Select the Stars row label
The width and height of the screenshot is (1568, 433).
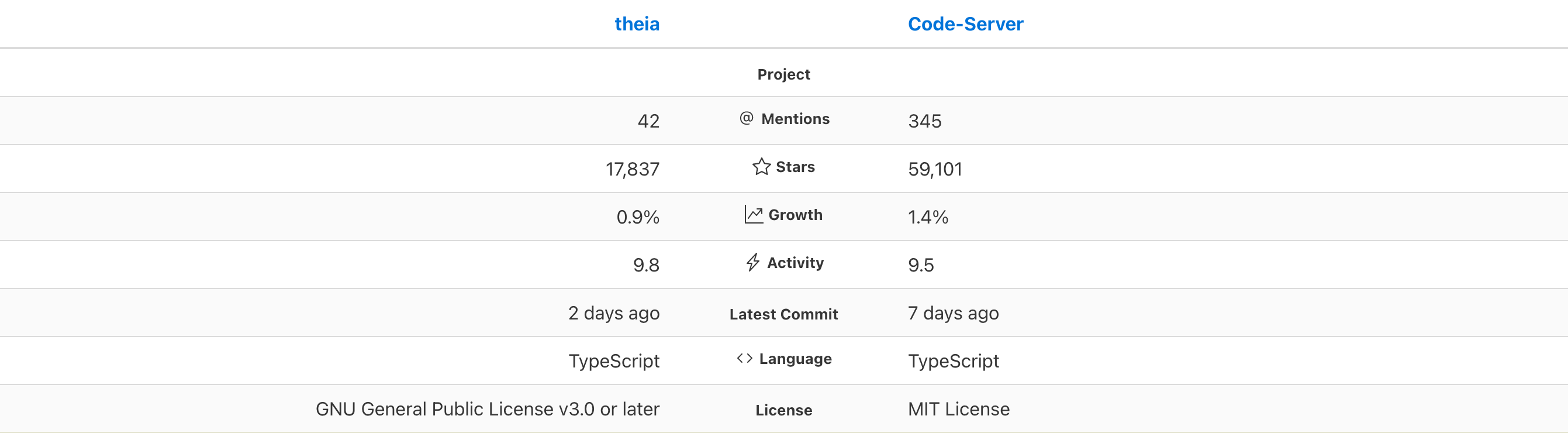(x=795, y=167)
